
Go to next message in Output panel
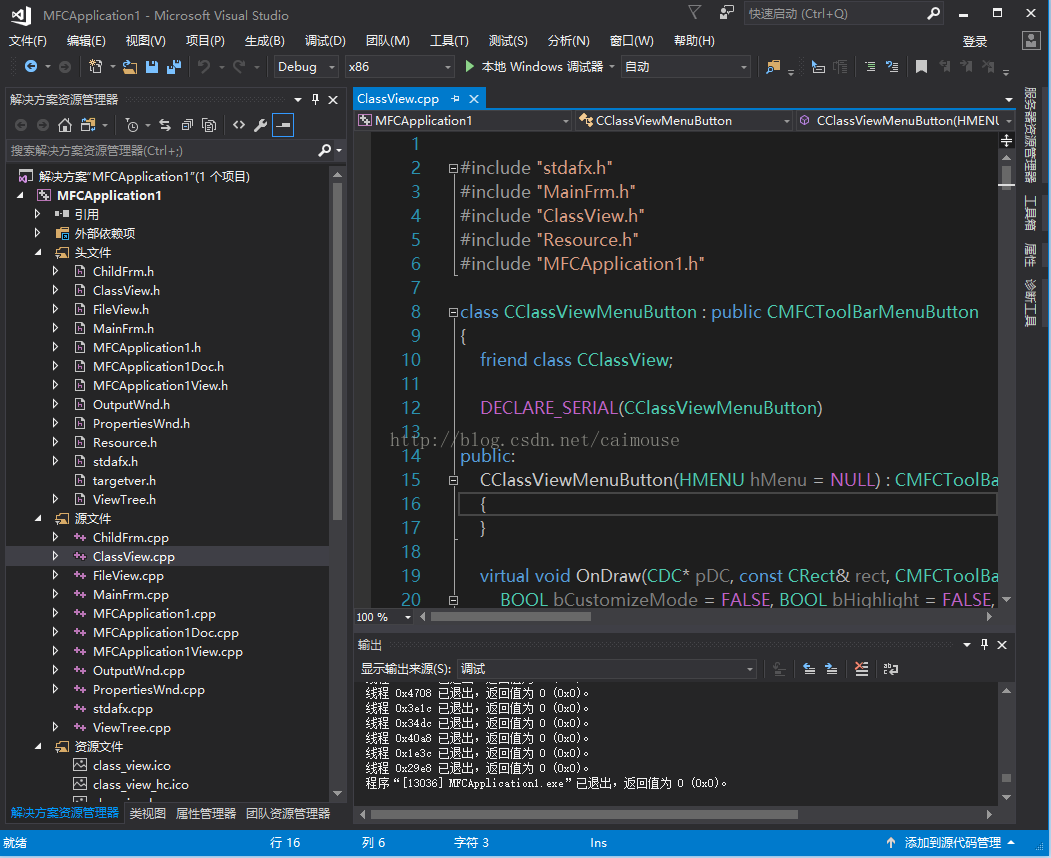831,668
